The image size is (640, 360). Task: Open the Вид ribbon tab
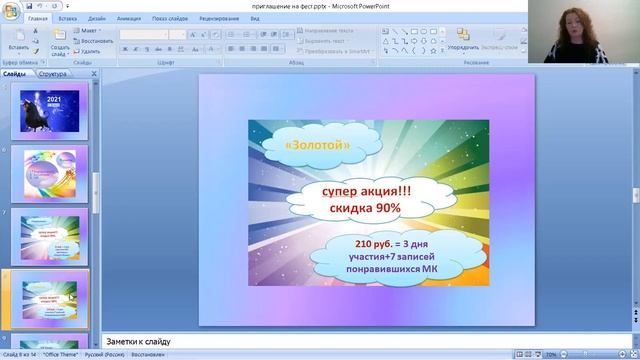click(255, 19)
